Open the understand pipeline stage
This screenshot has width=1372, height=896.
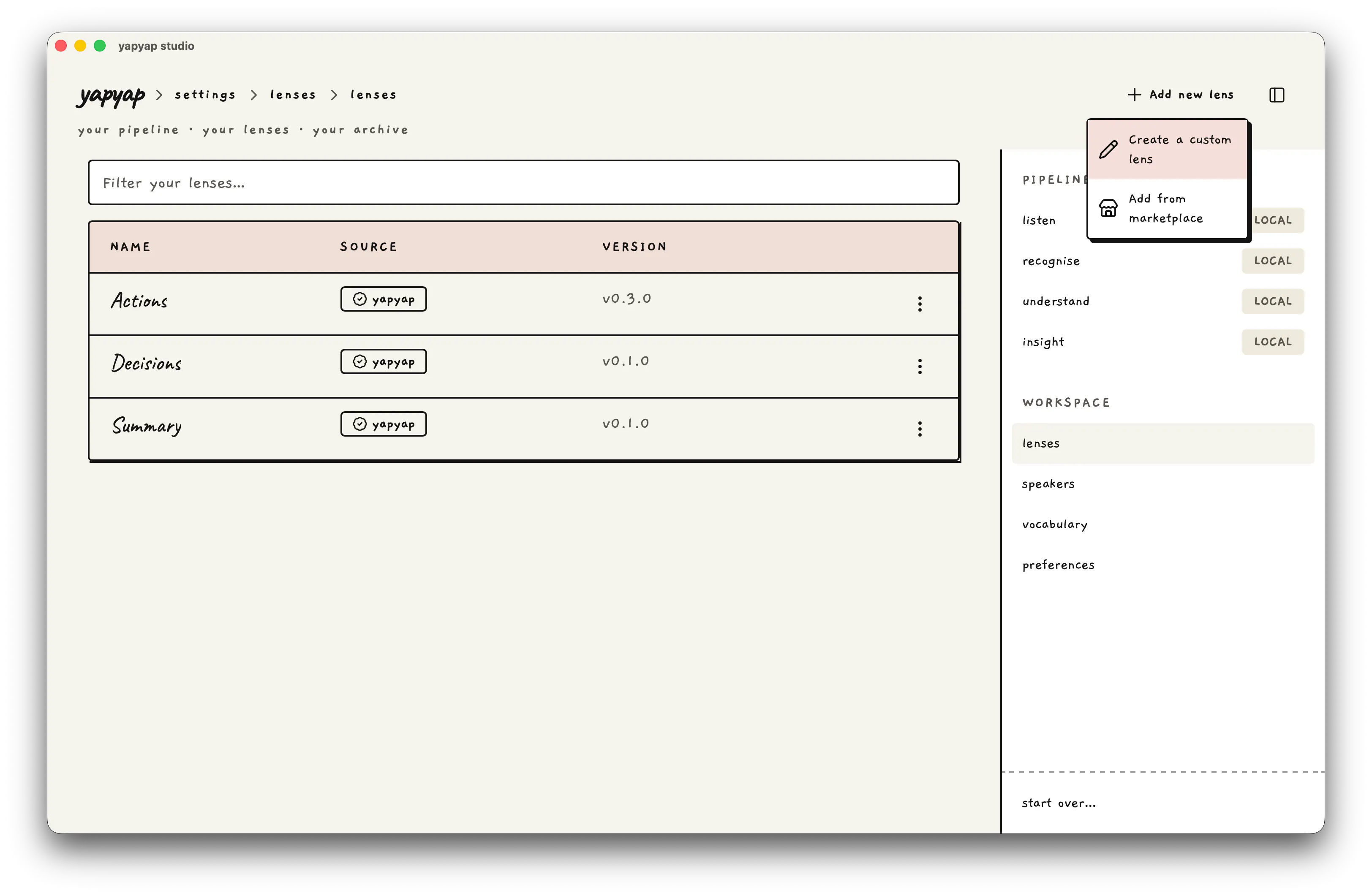pos(1056,301)
